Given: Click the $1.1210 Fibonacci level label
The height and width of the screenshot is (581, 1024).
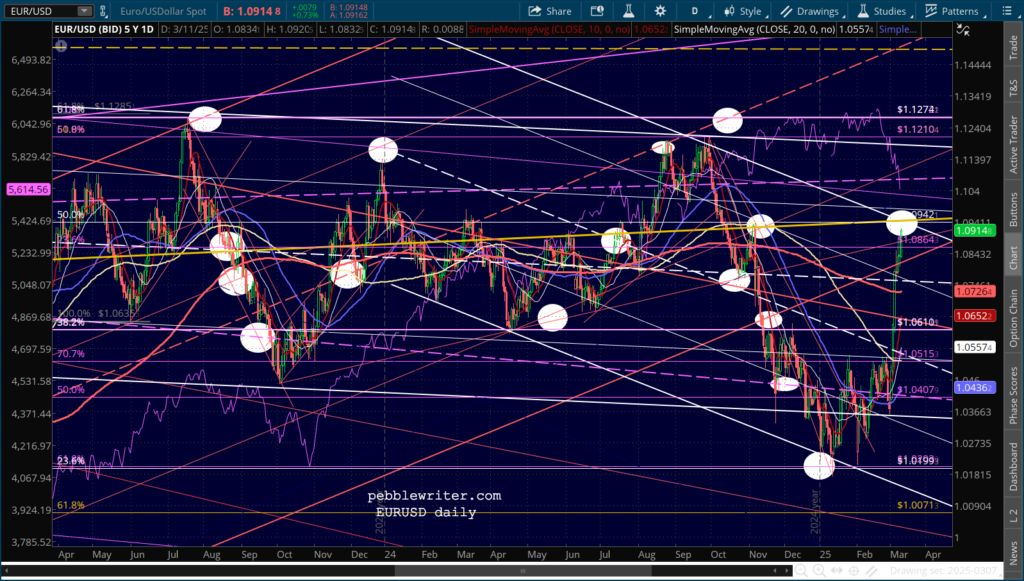Looking at the screenshot, I should pyautogui.click(x=918, y=129).
